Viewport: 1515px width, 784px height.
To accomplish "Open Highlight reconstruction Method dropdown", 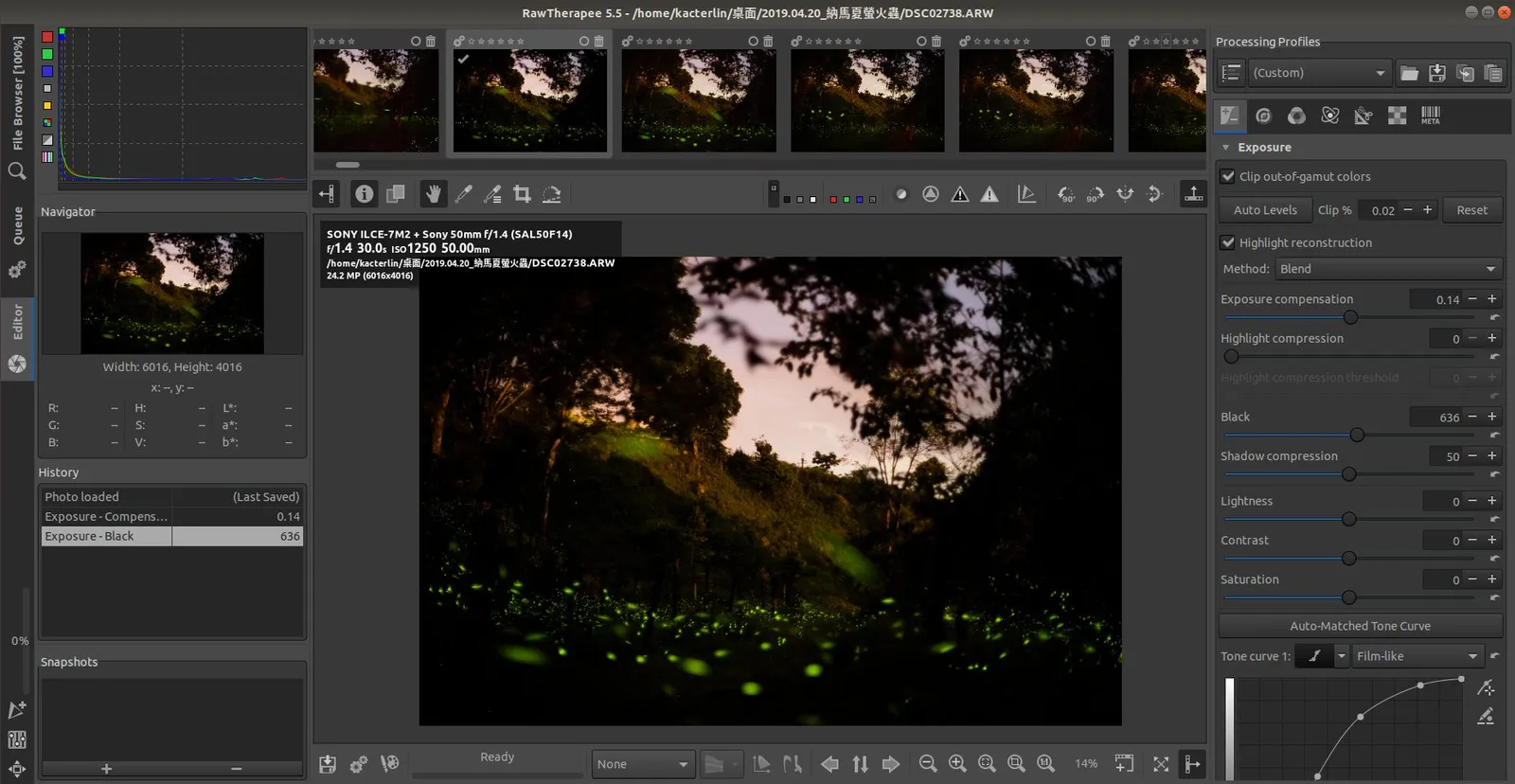I will pos(1388,269).
